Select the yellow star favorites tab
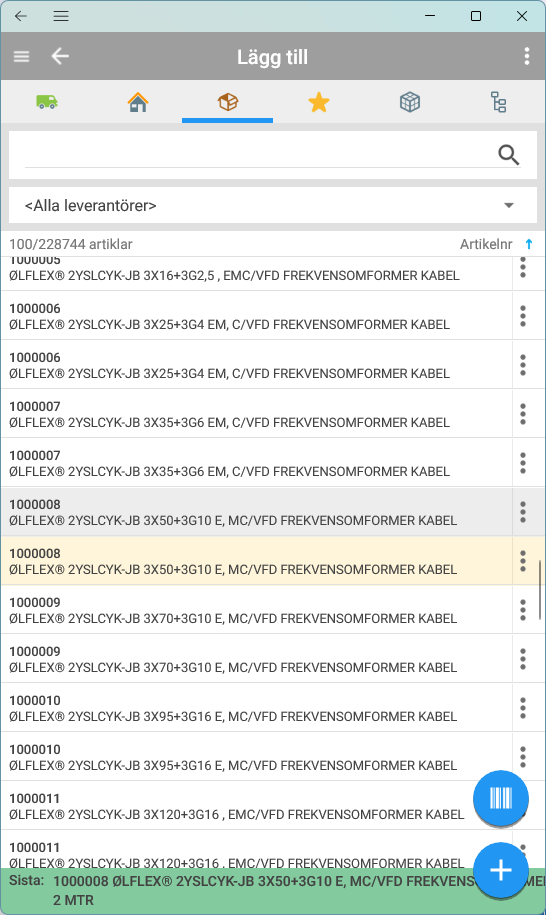This screenshot has width=546, height=915. [x=318, y=102]
